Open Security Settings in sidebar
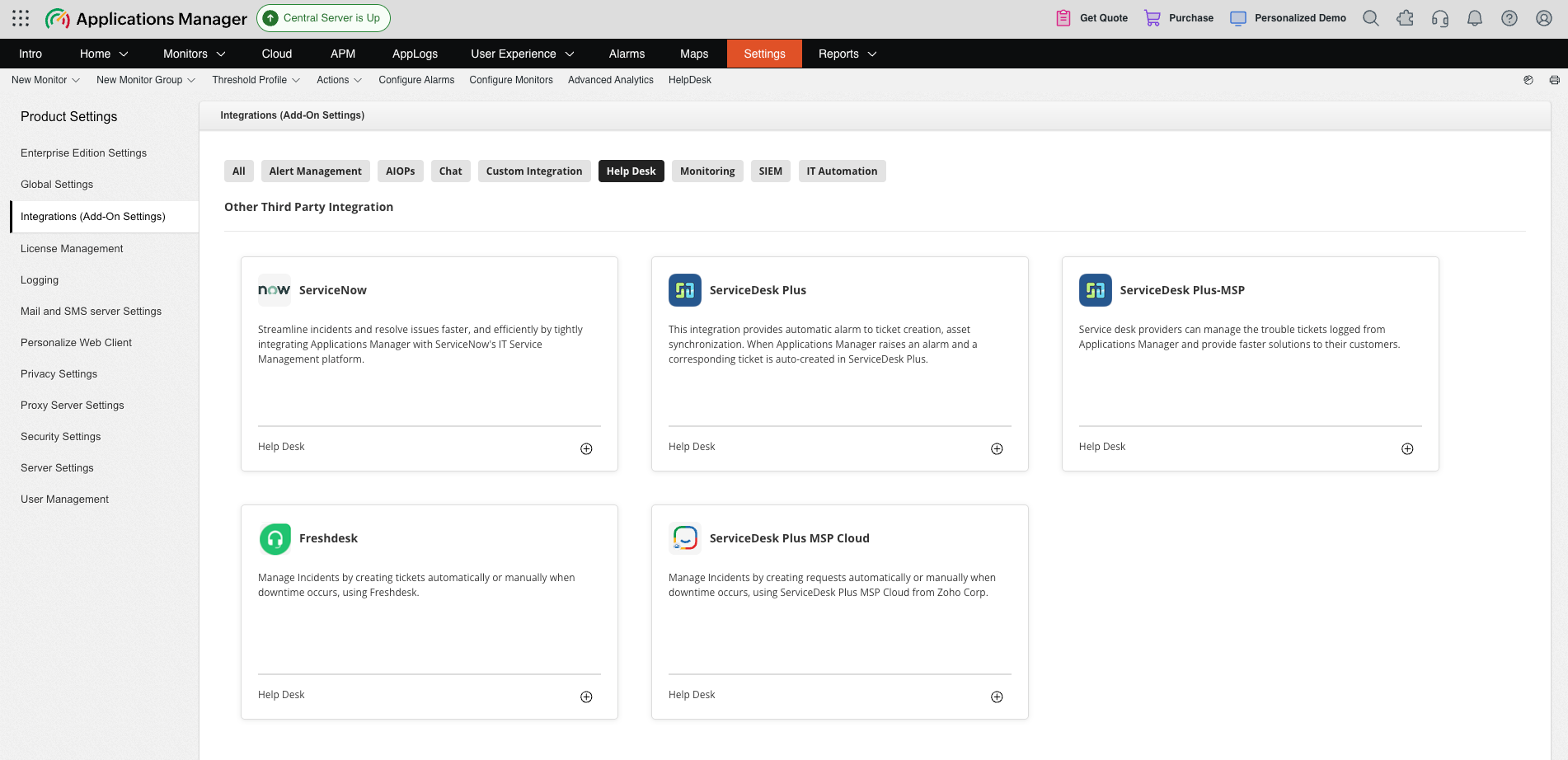The width and height of the screenshot is (1568, 760). (x=61, y=437)
